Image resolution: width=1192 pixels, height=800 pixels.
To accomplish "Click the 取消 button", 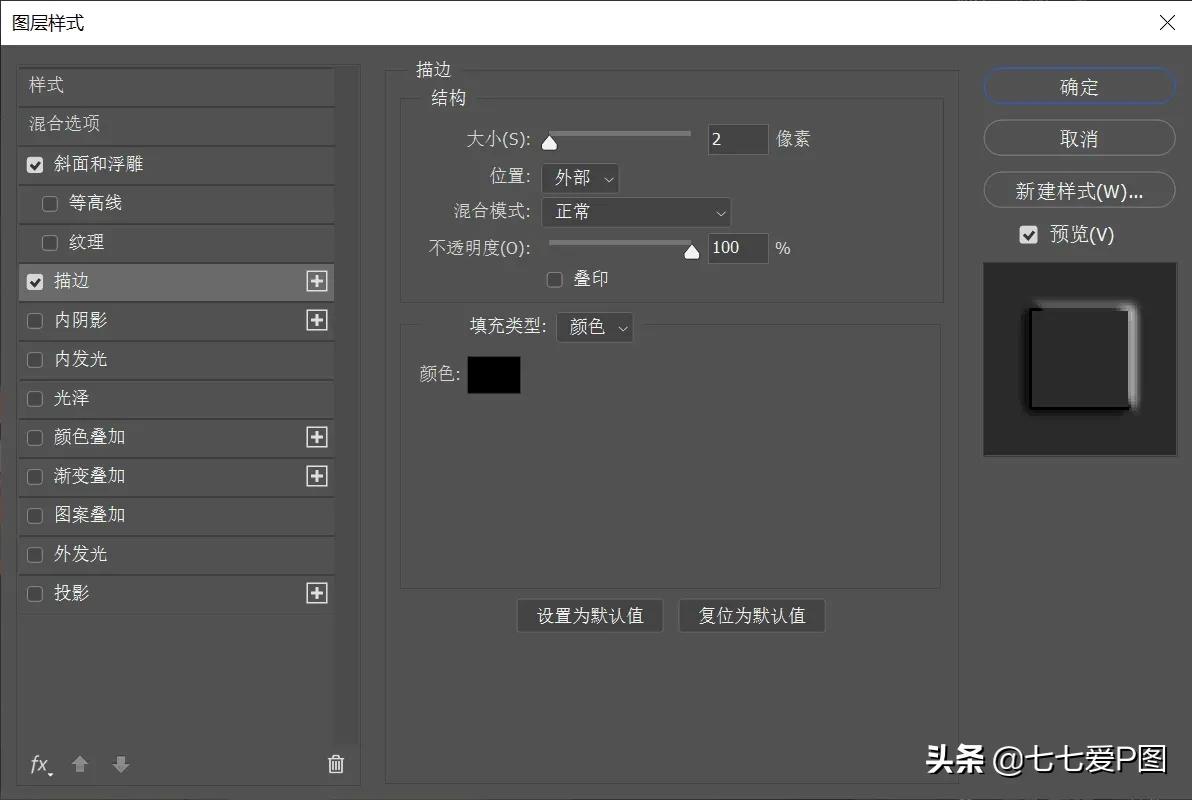I will coord(1079,138).
